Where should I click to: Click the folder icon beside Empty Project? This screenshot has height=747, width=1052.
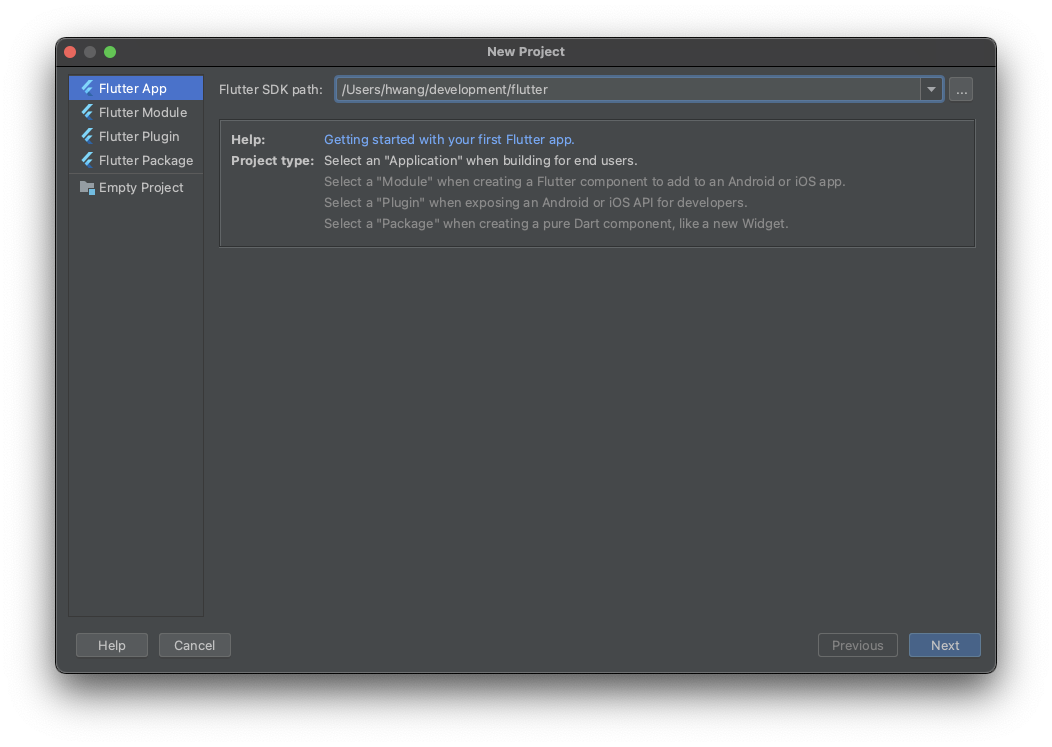pos(87,188)
